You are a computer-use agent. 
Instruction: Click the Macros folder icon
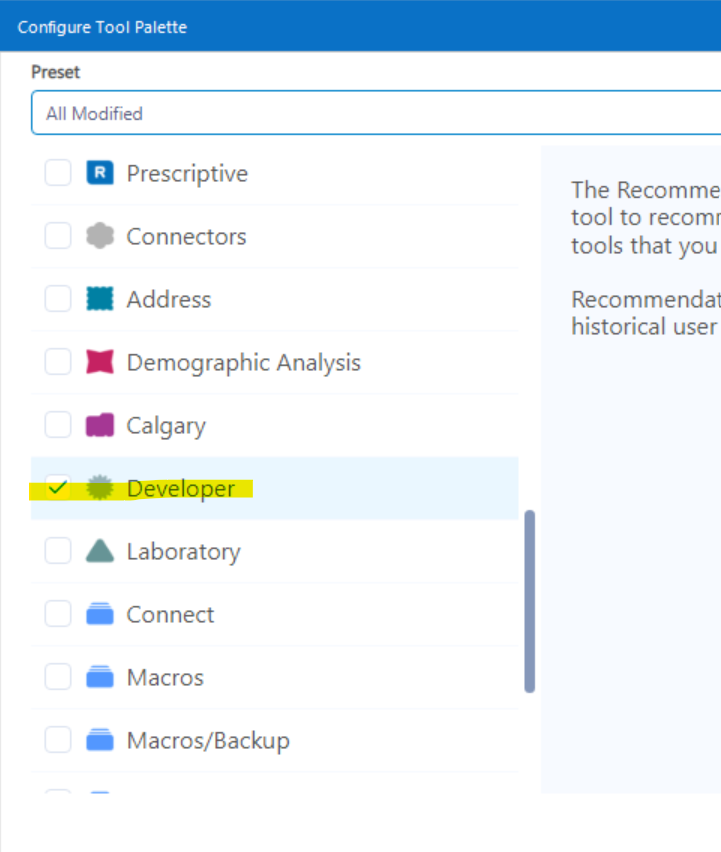tap(100, 677)
